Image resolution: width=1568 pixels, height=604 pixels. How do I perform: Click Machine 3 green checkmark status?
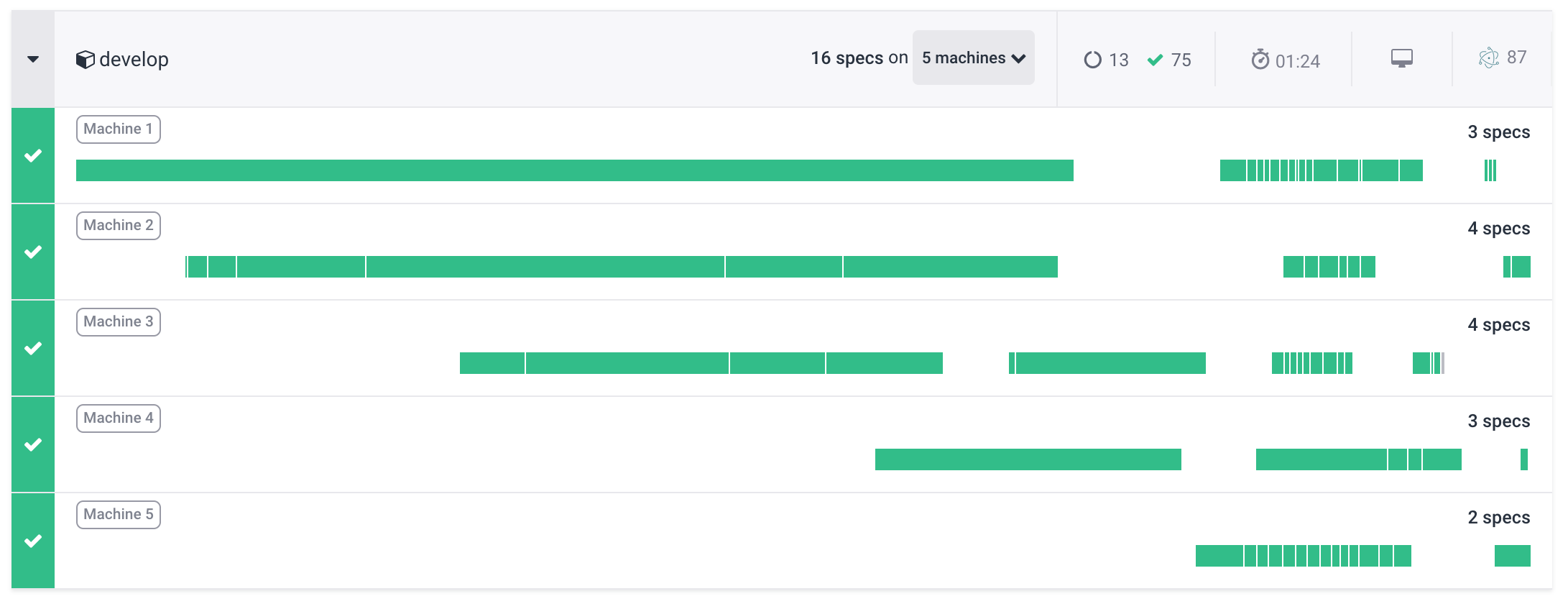pyautogui.click(x=33, y=348)
